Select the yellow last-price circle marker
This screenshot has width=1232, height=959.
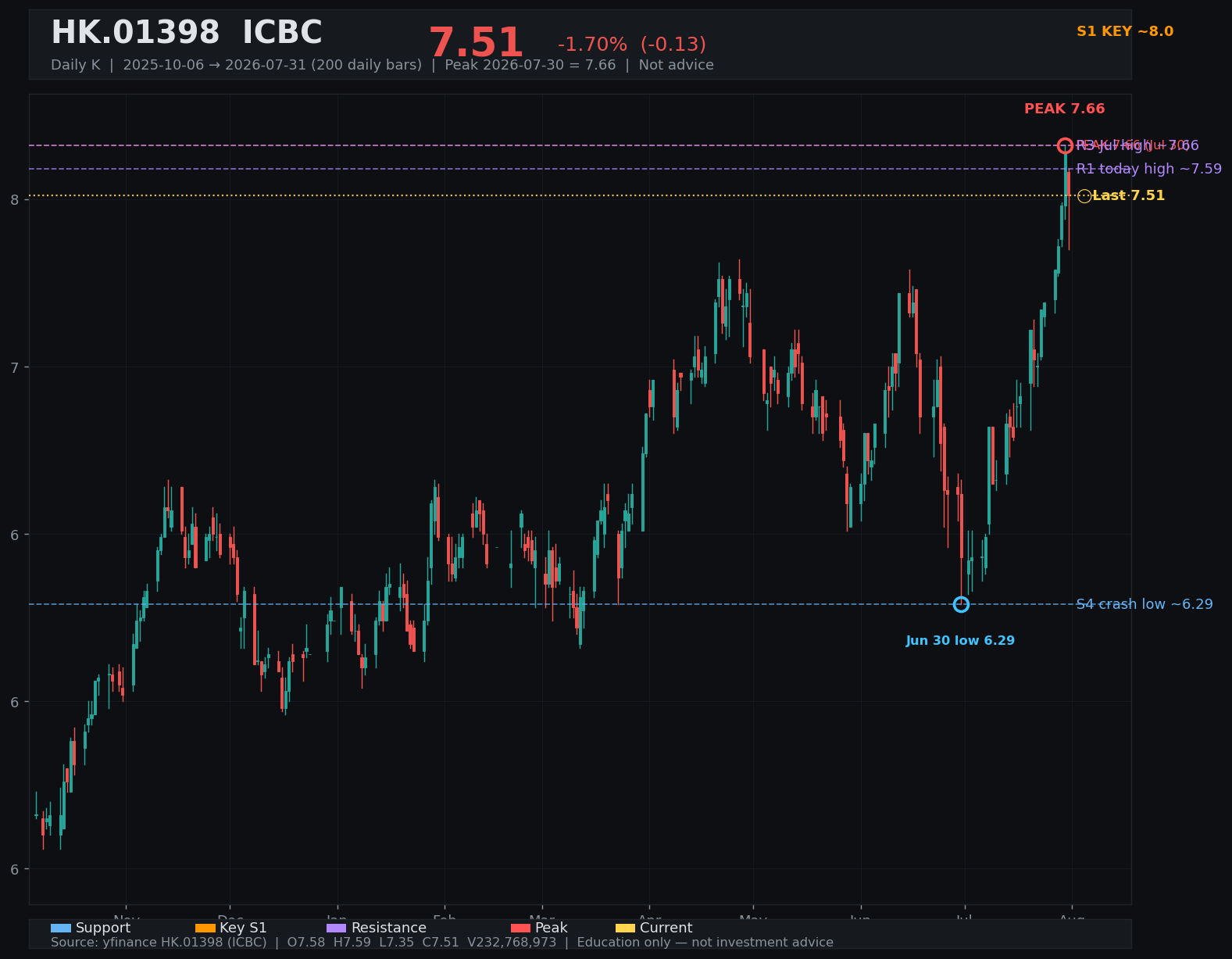pos(1084,196)
